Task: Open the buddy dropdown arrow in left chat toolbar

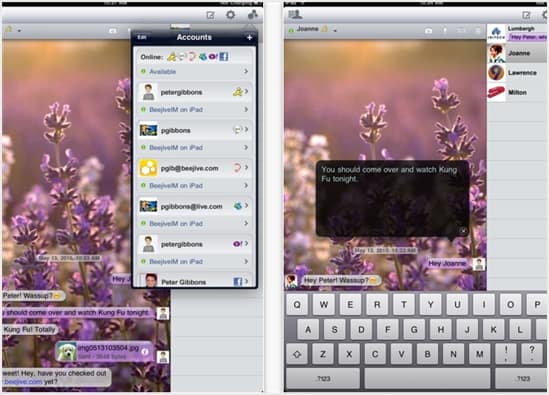Action: [19, 31]
